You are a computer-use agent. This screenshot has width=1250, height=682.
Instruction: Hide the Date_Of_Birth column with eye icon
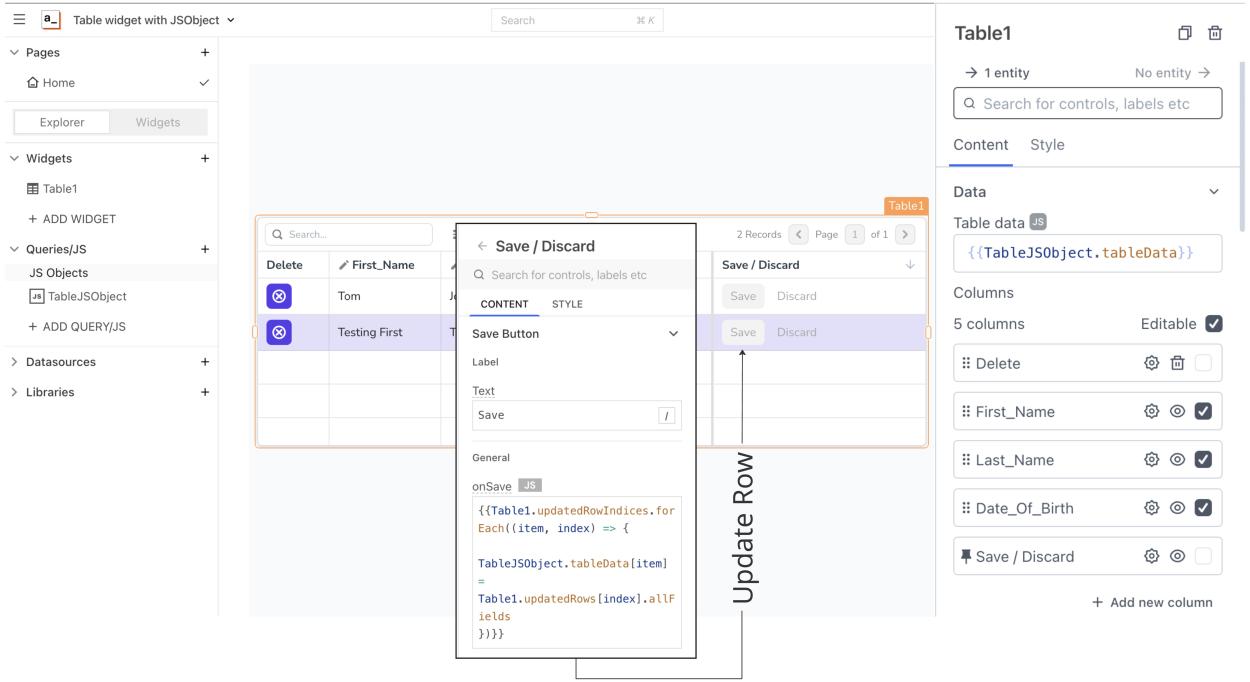1177,508
